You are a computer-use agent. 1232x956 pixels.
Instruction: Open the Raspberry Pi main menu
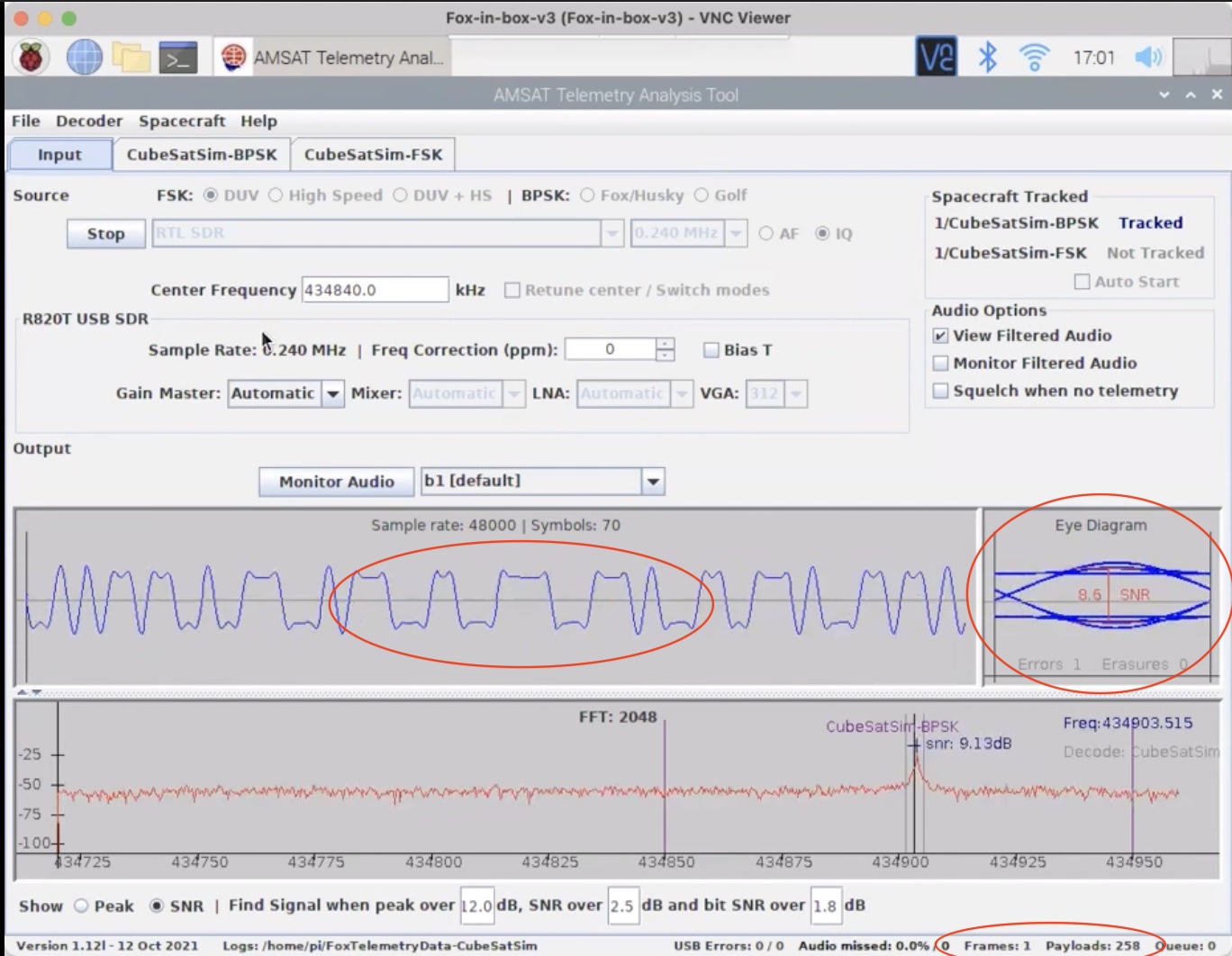click(x=32, y=58)
